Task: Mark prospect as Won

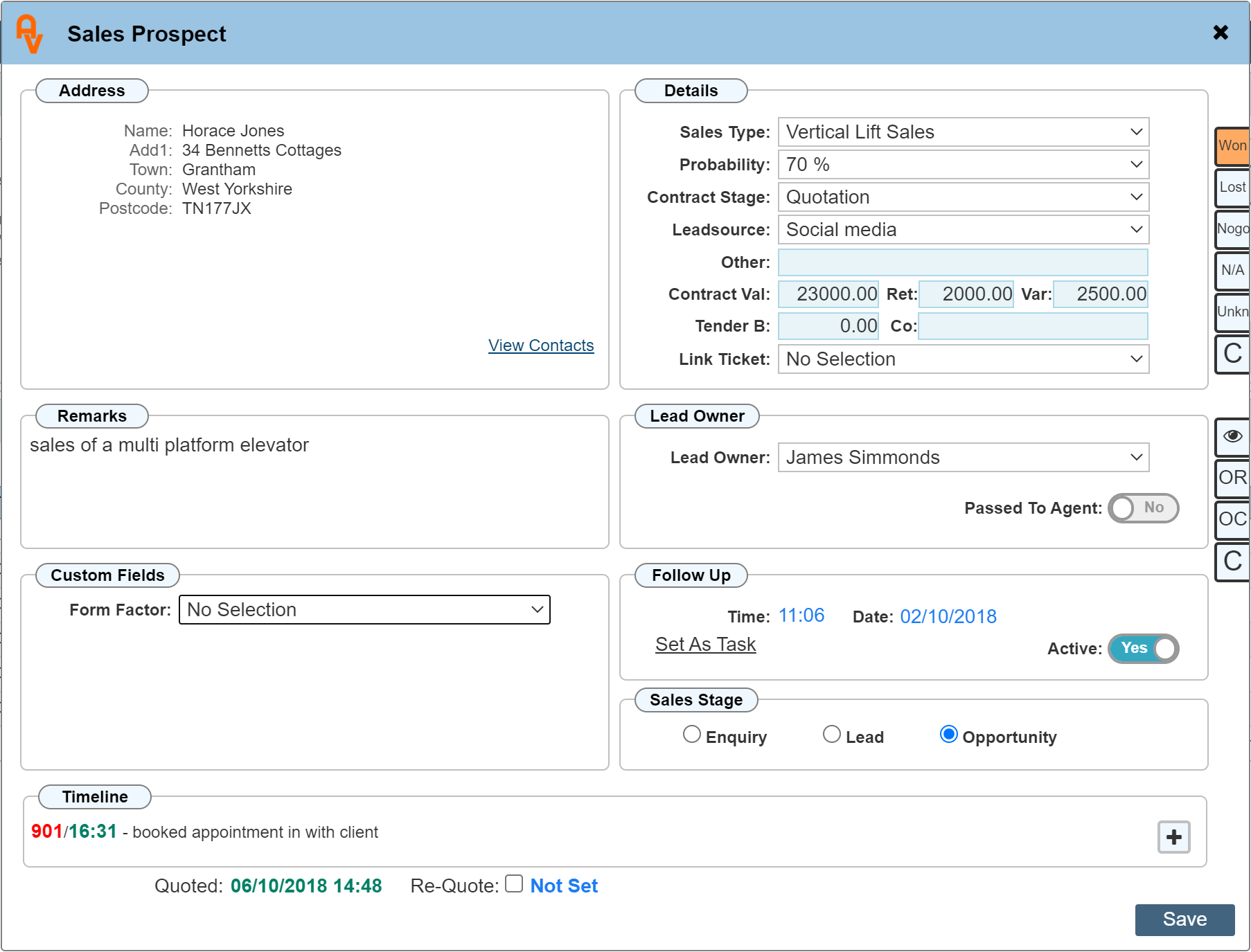Action: [x=1232, y=145]
